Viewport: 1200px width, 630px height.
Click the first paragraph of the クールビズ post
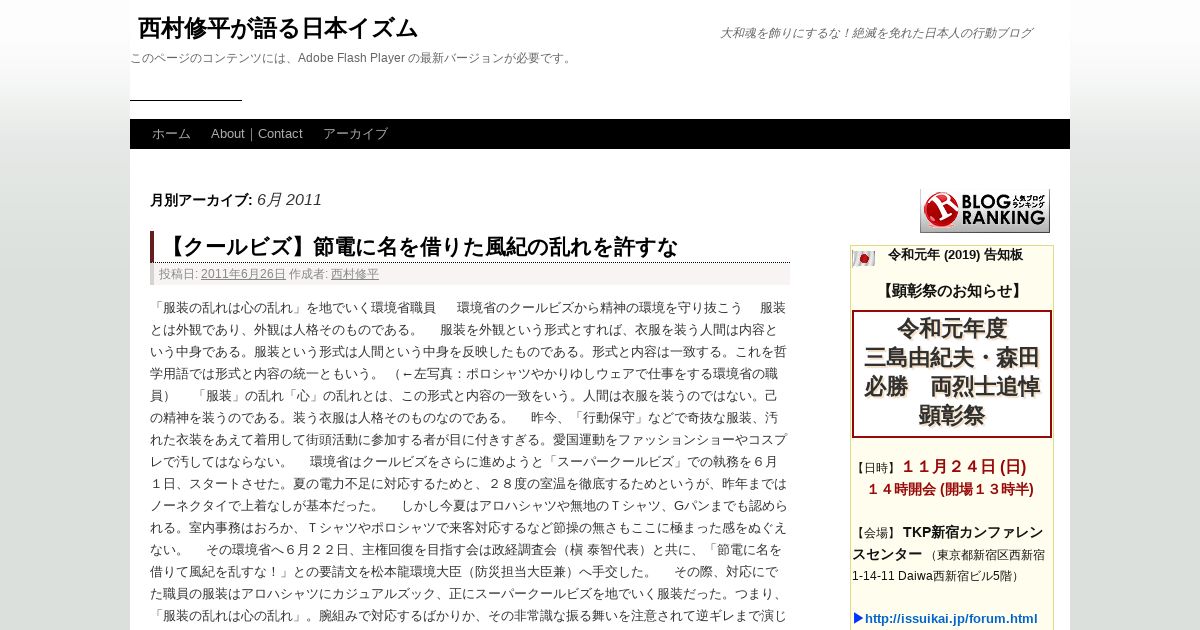(x=469, y=461)
